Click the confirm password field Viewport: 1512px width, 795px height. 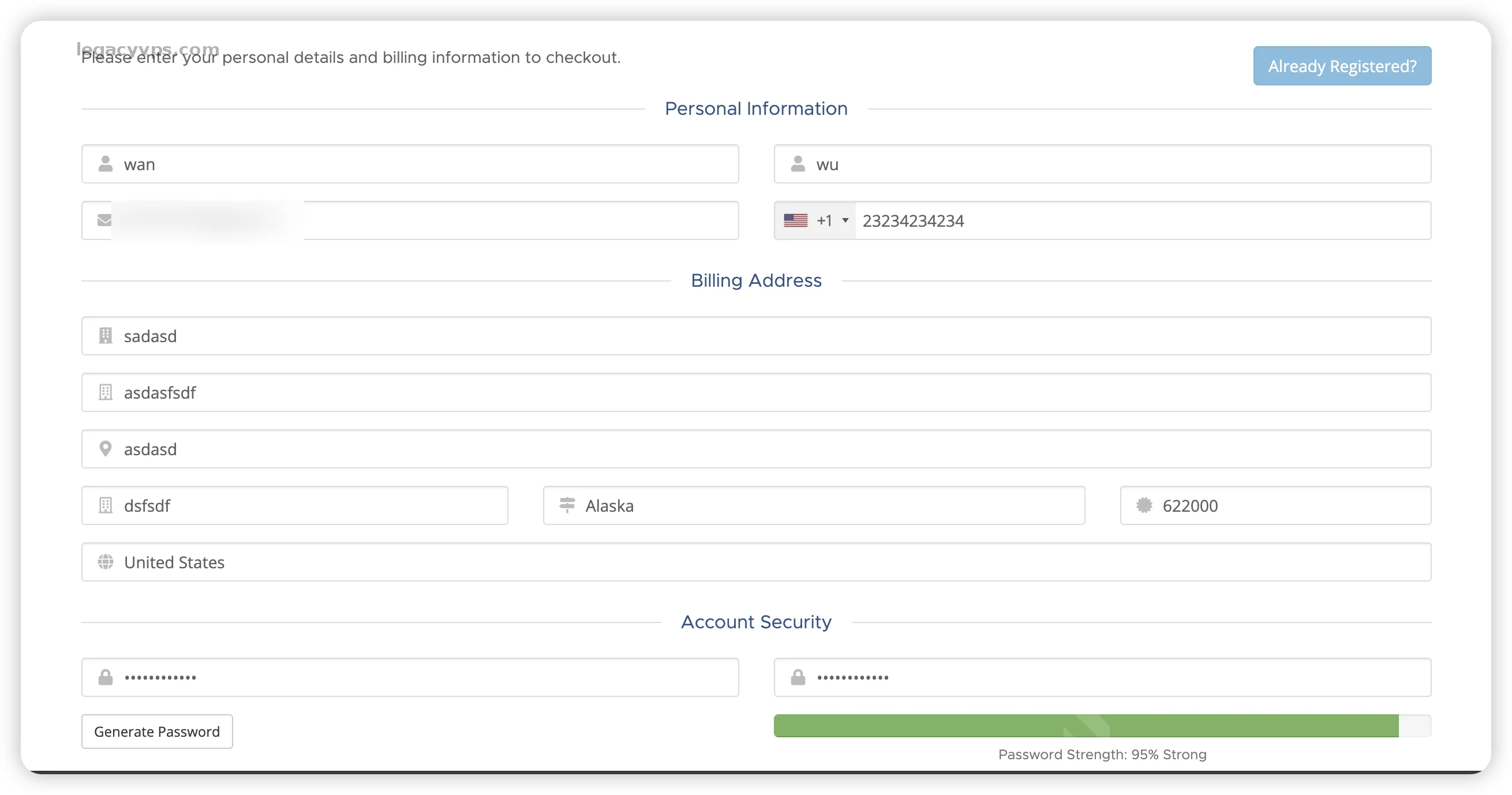tap(1115, 677)
